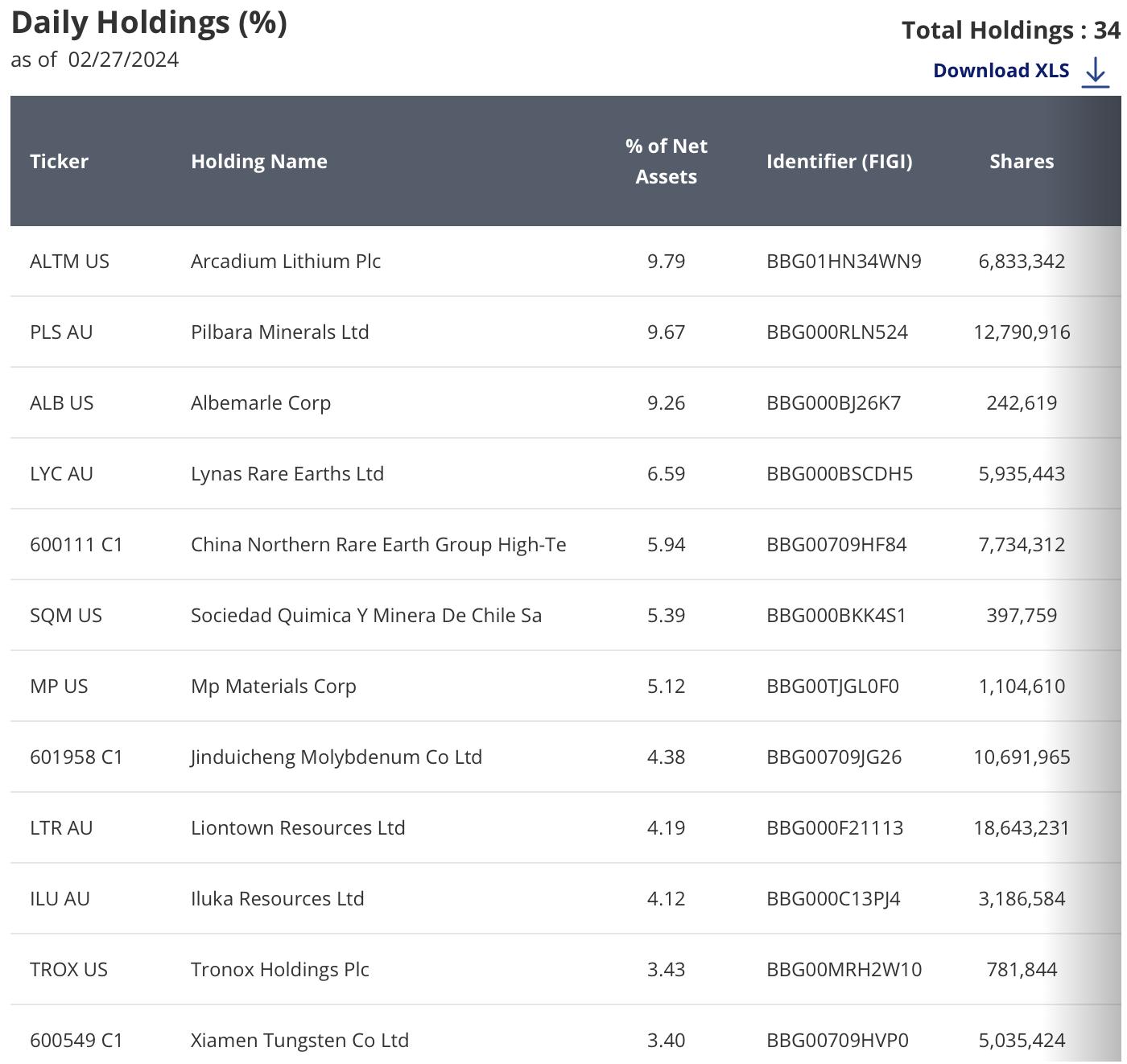The image size is (1127, 1064).
Task: Select the TROX US ticker cell
Action: (68, 969)
